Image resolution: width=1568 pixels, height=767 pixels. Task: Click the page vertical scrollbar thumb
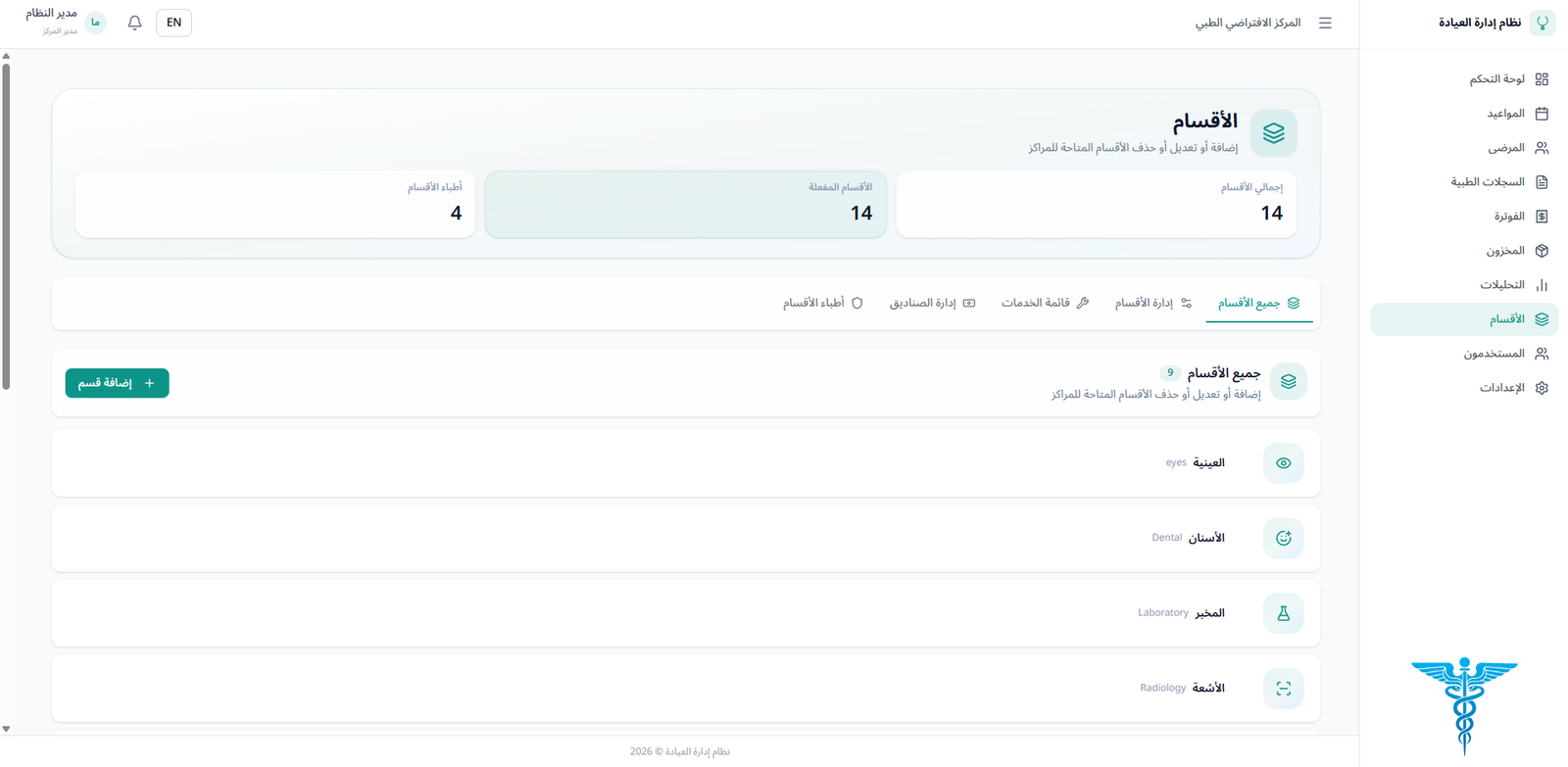tap(6, 225)
